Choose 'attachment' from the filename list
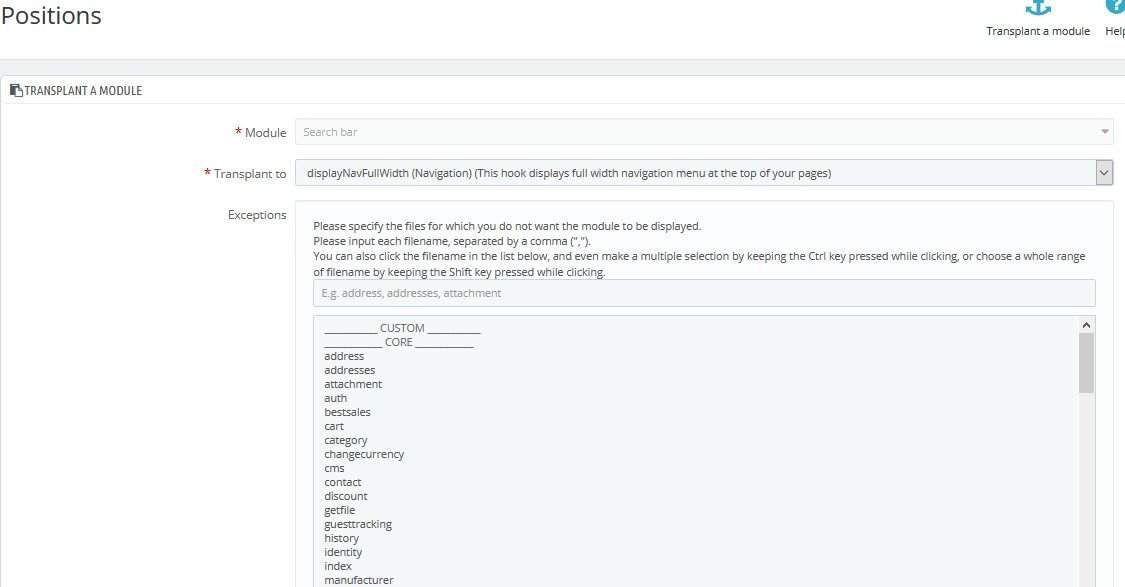 [353, 384]
